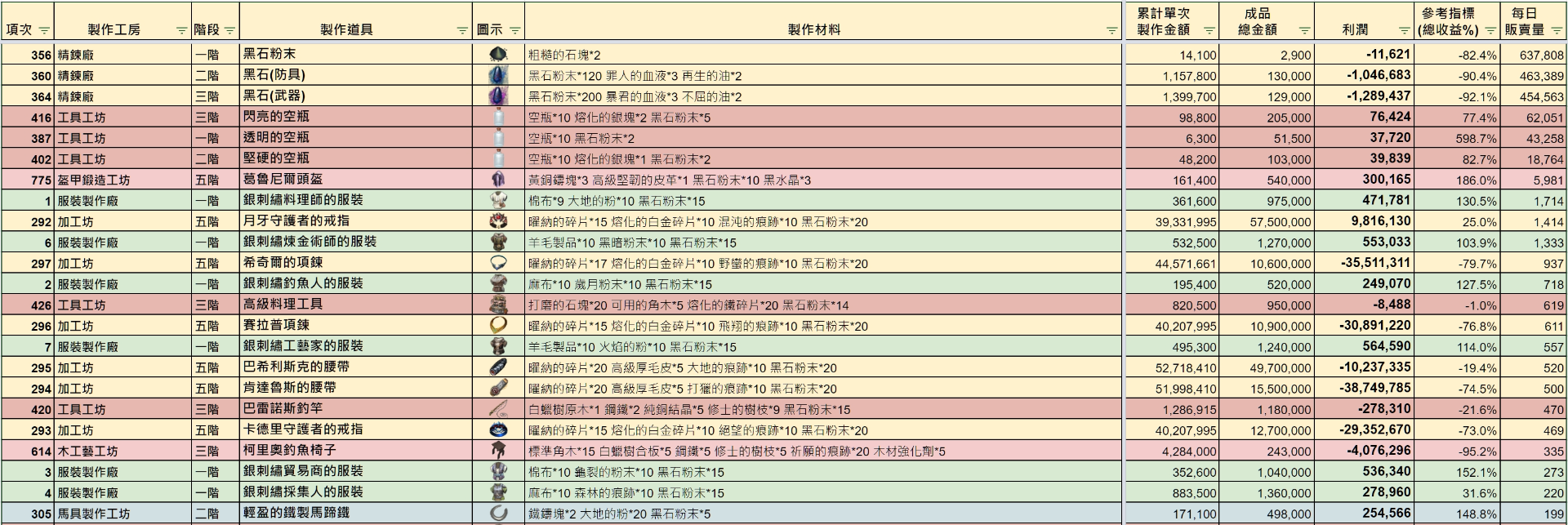
Task: Click the 賽拉普項鍊 gold necklace icon
Action: point(498,325)
